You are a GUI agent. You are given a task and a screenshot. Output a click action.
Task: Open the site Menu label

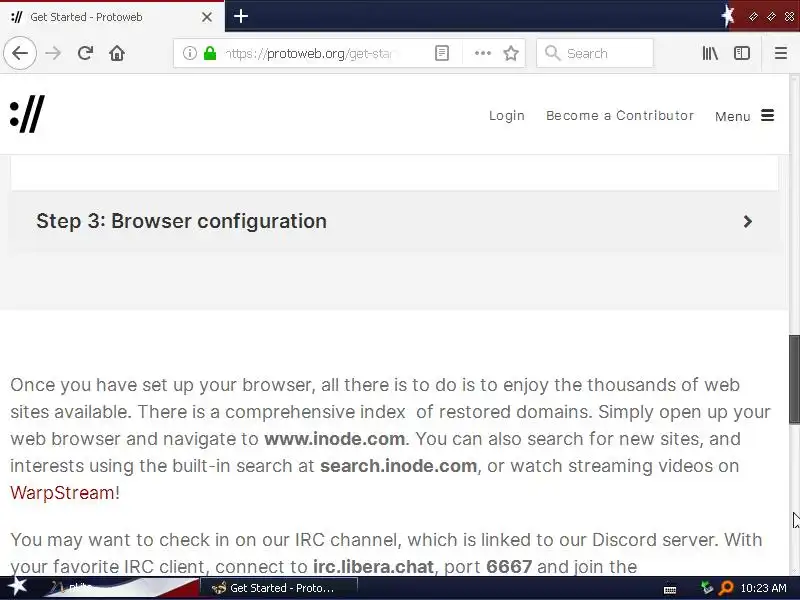coord(733,116)
